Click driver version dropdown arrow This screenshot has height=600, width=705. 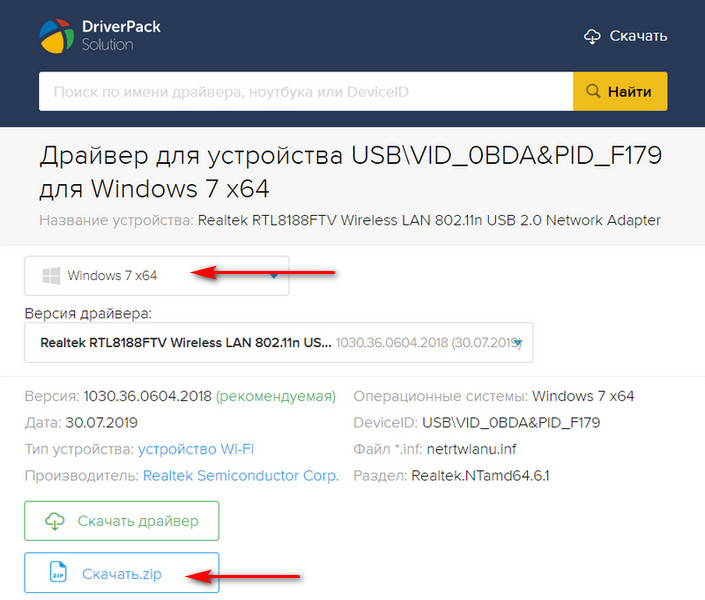518,343
